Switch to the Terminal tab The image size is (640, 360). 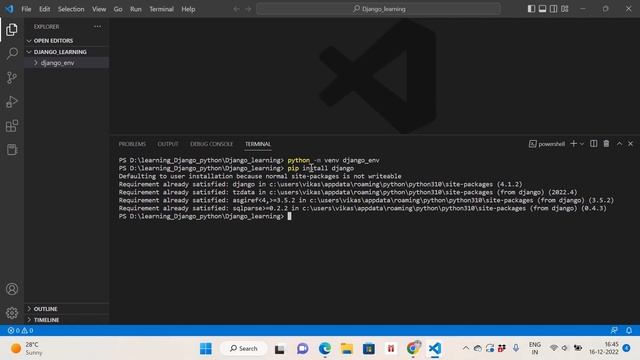[x=258, y=144]
